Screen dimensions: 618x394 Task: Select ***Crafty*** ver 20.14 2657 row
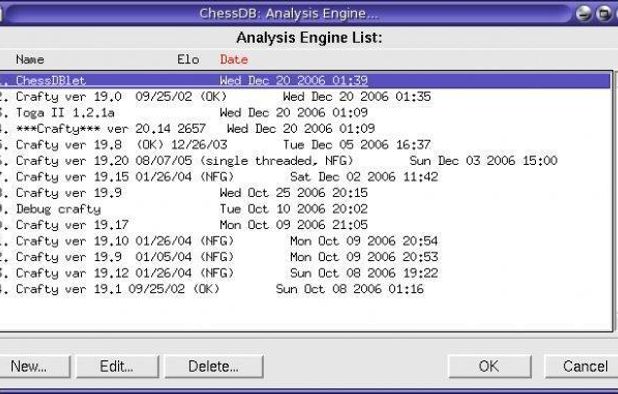coord(305,128)
